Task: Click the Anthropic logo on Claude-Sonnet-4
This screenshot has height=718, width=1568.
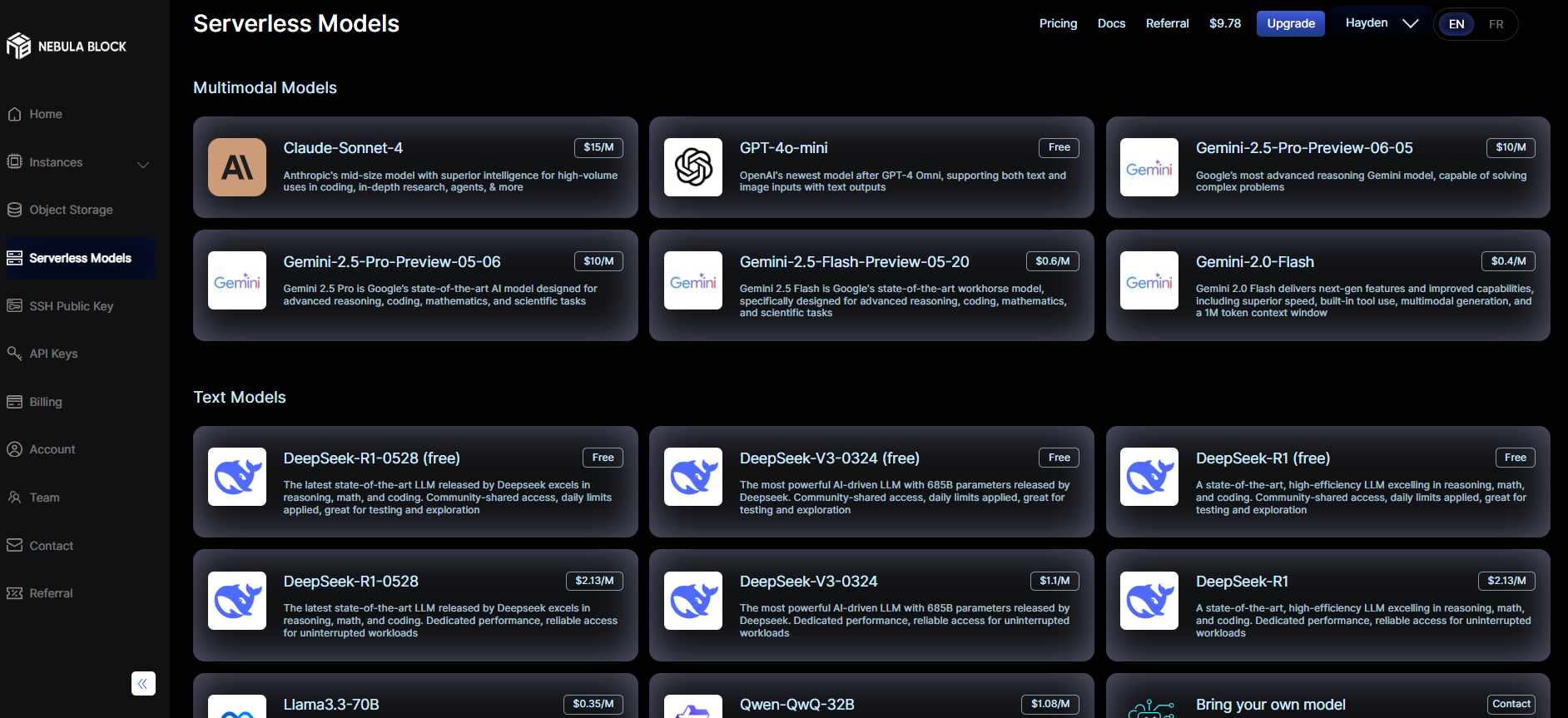Action: pyautogui.click(x=237, y=167)
